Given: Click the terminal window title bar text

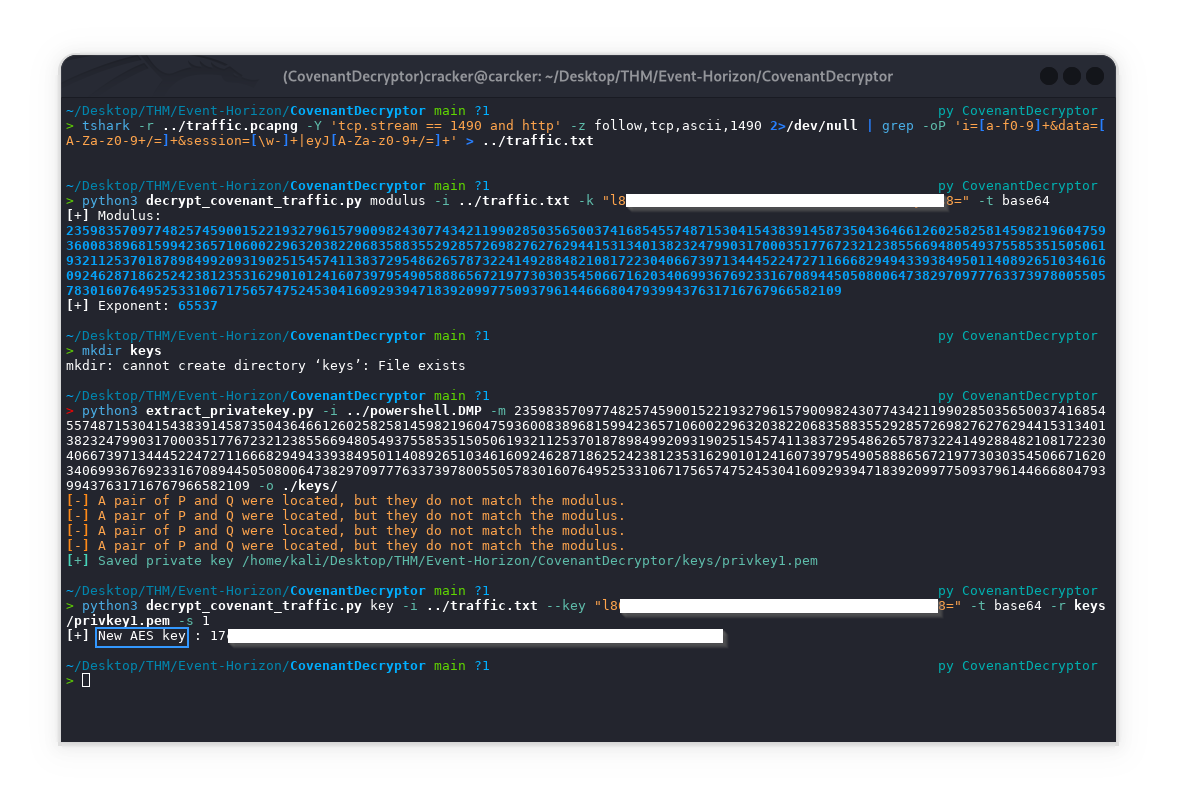Looking at the screenshot, I should [x=588, y=76].
